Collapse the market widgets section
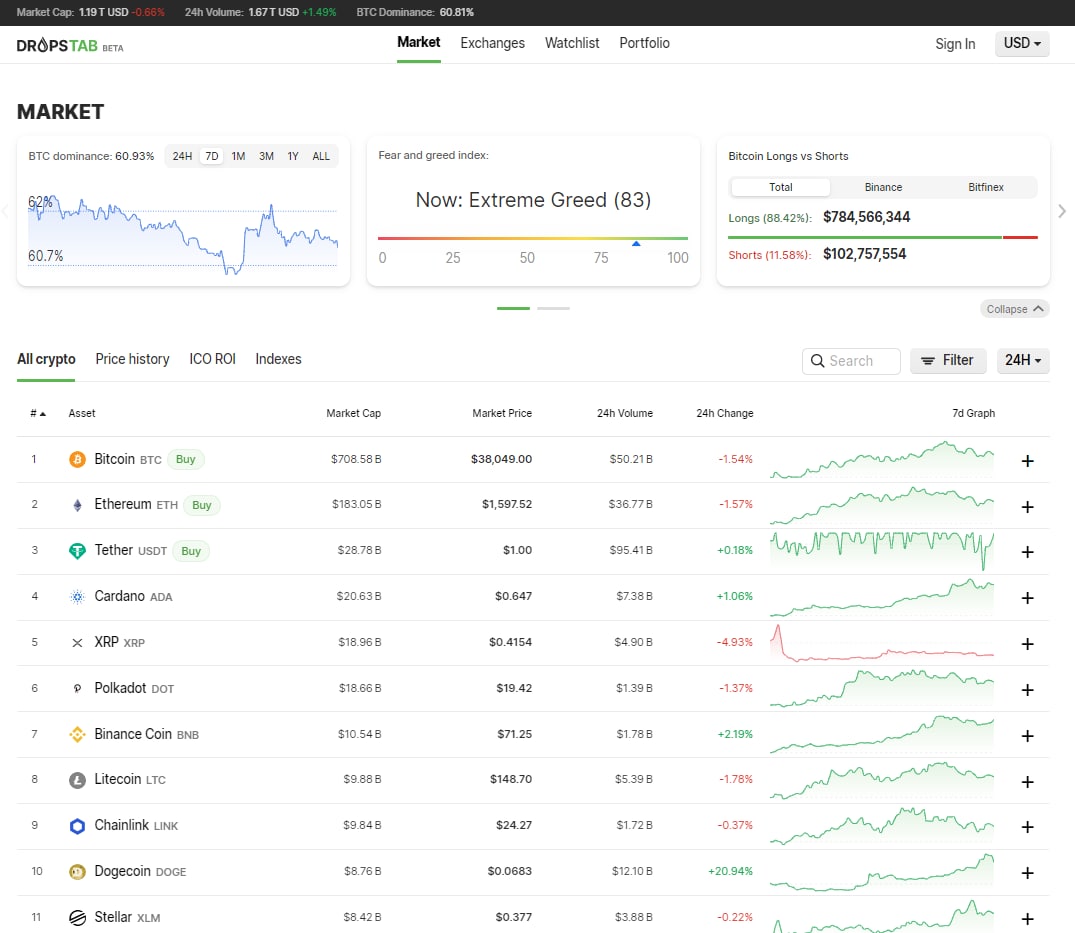The height and width of the screenshot is (933, 1075). point(1015,309)
